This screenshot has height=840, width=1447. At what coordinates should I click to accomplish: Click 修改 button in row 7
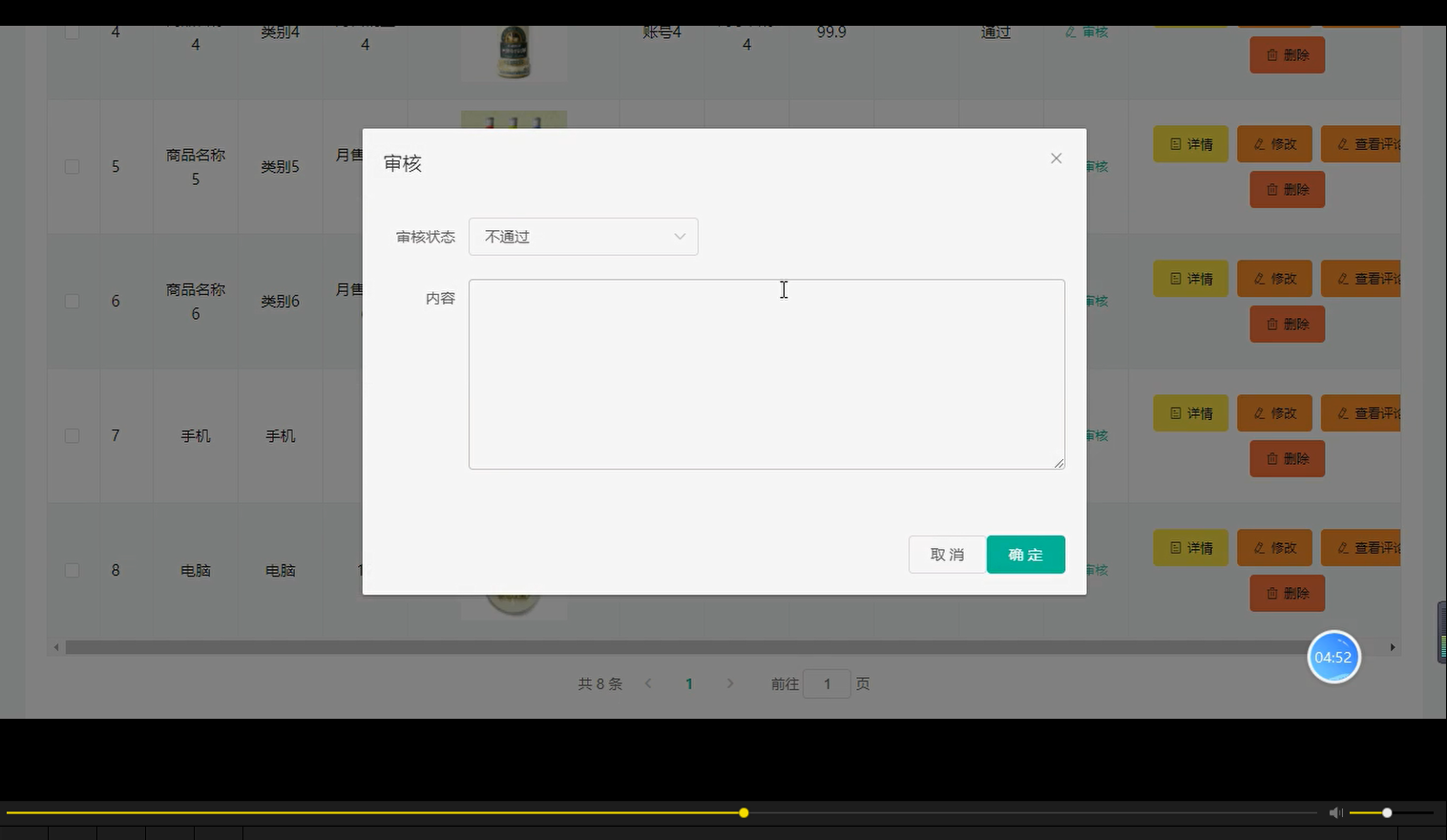1274,413
